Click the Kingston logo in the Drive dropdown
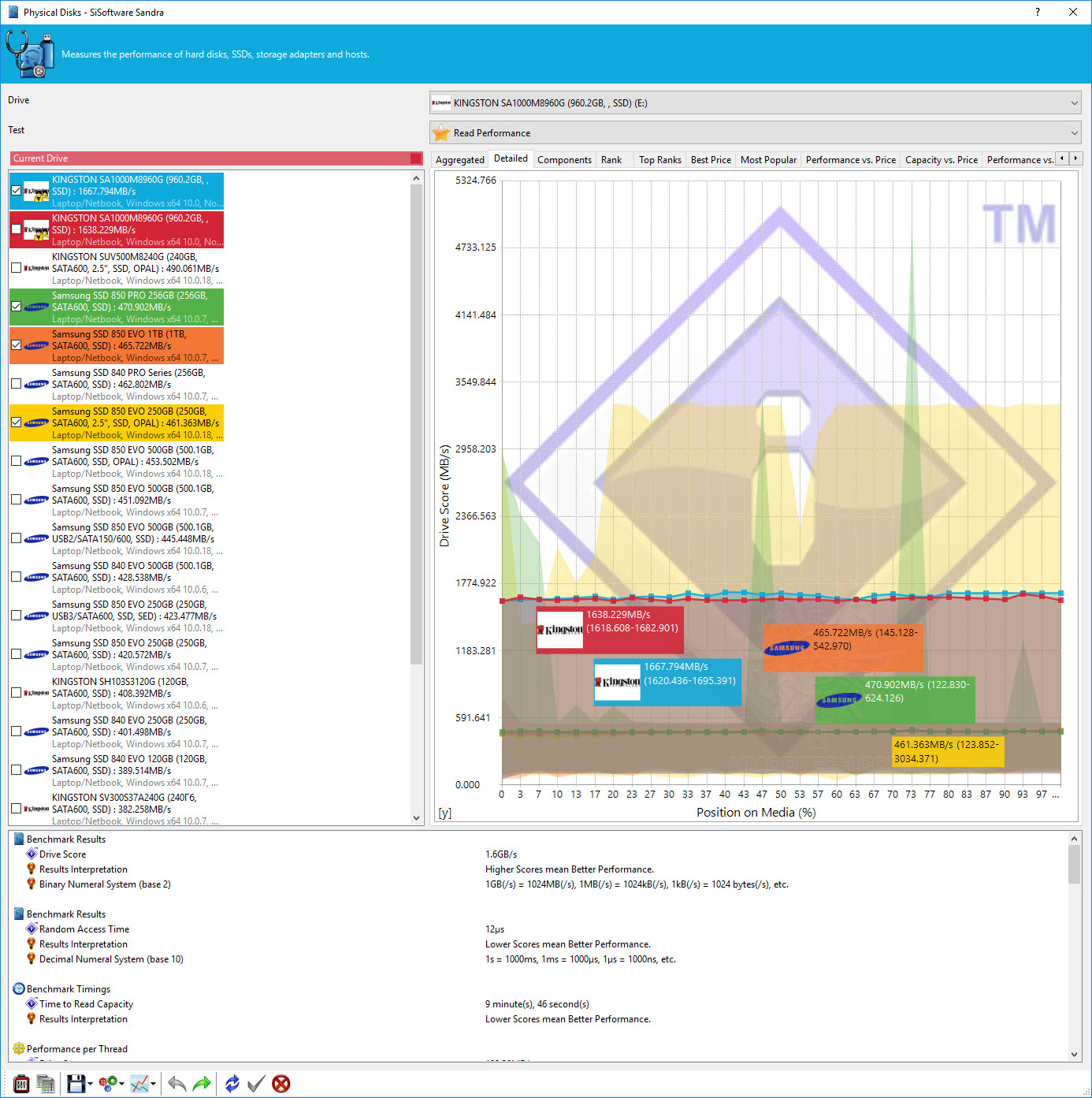Viewport: 1092px width, 1098px height. click(x=441, y=102)
